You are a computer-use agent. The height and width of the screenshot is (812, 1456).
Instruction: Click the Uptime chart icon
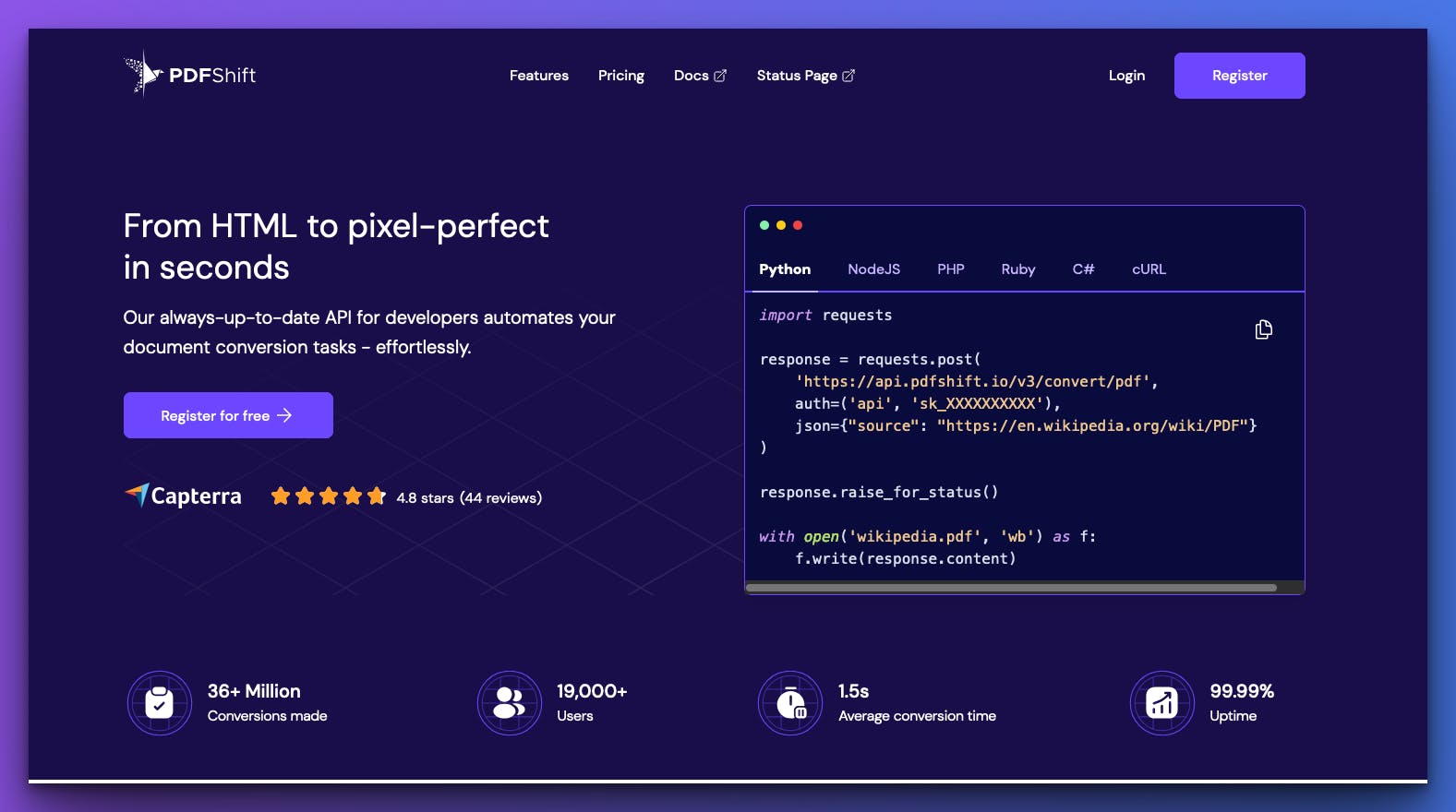point(1162,703)
